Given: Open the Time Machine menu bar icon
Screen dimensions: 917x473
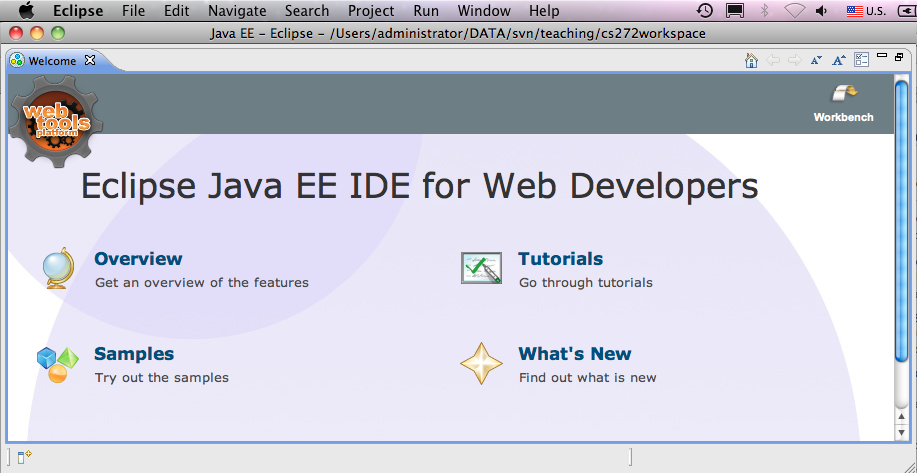Looking at the screenshot, I should pos(705,11).
